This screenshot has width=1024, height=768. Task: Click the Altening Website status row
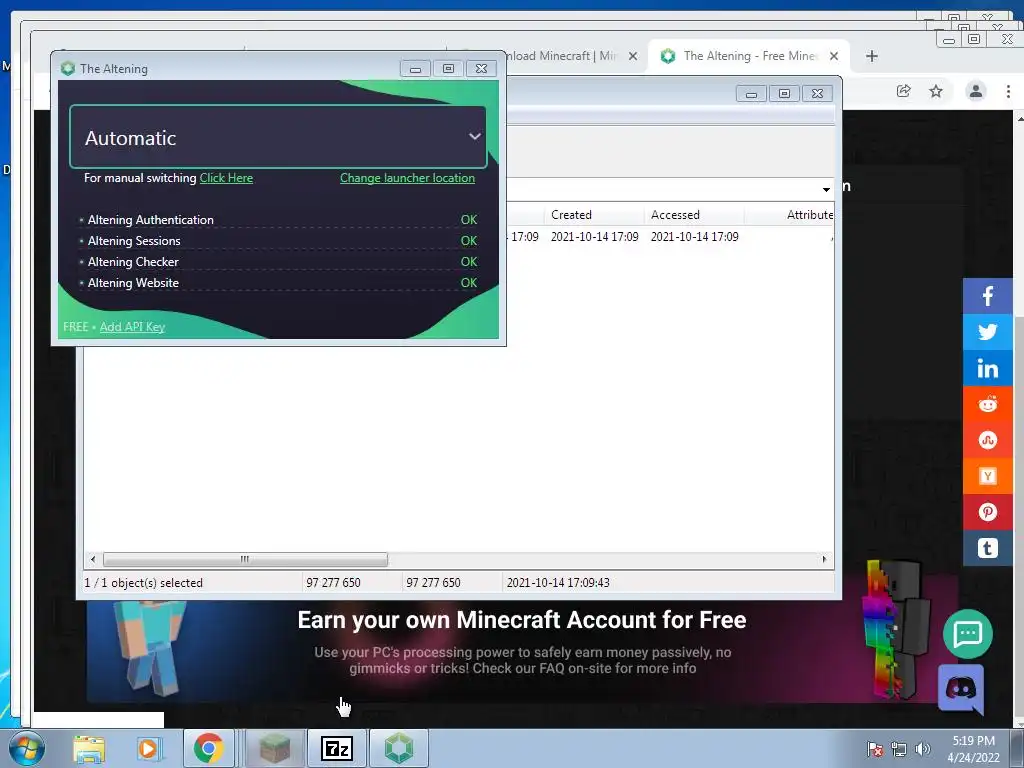[278, 283]
